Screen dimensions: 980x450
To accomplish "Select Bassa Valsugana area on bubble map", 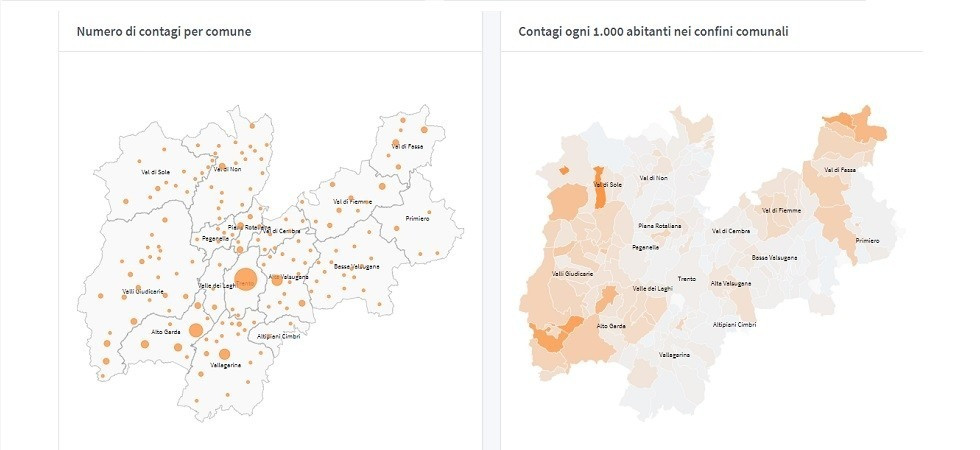I will pyautogui.click(x=356, y=267).
